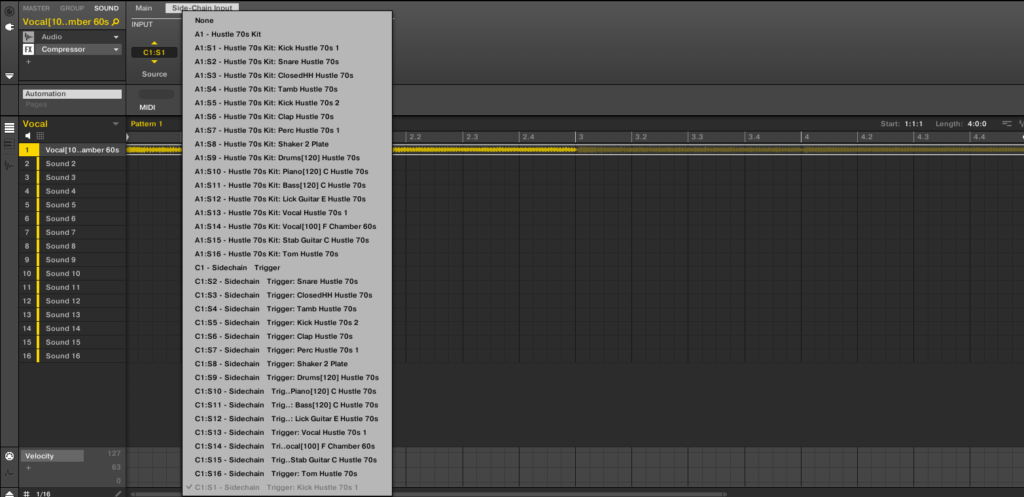This screenshot has width=1024, height=497.
Task: Expand the Vocal group dropdown arrow
Action: (116, 124)
